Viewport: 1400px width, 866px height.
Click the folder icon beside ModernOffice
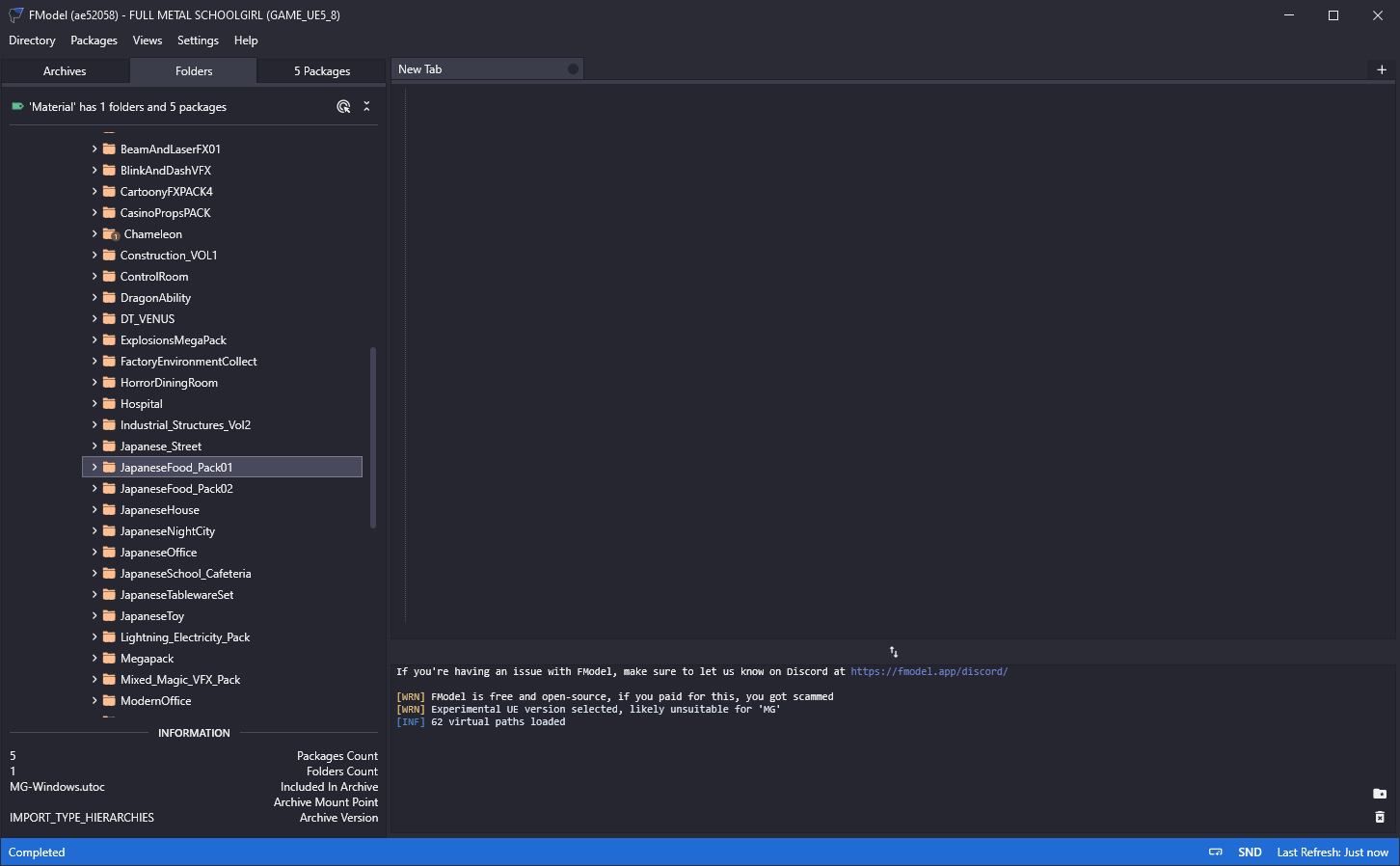pos(110,701)
